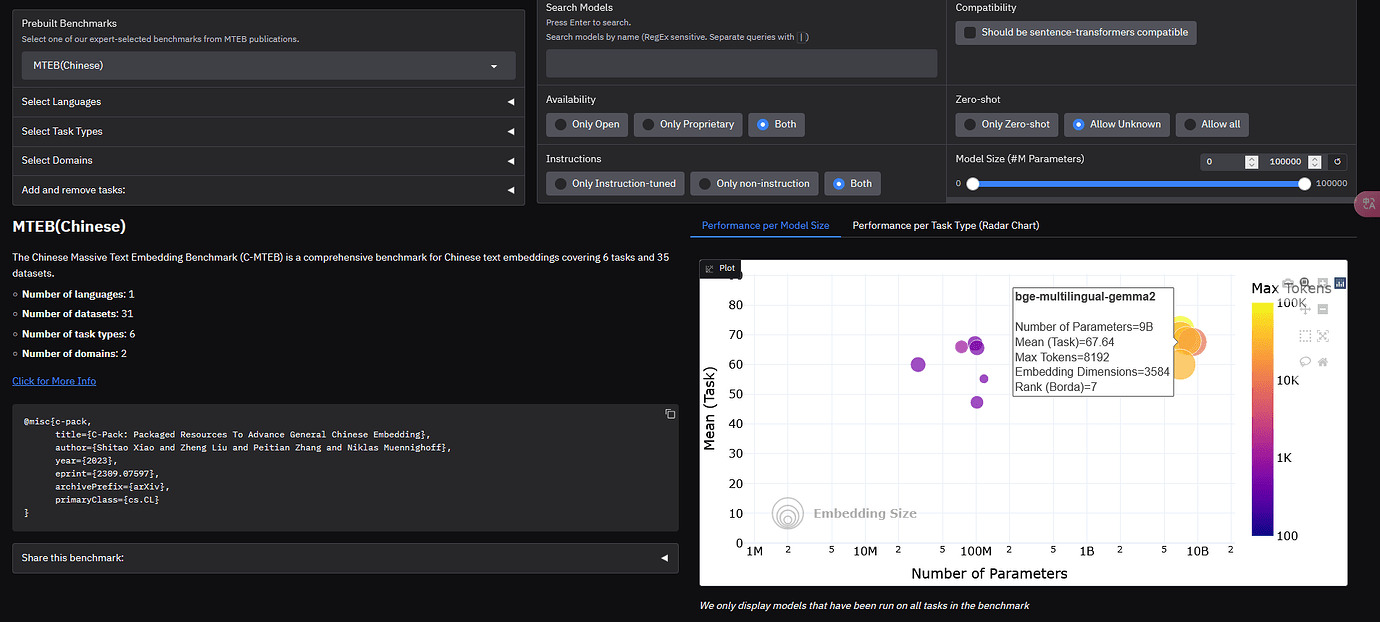1380x622 pixels.
Task: Click the purple bubble near Mean 47
Action: tap(977, 402)
